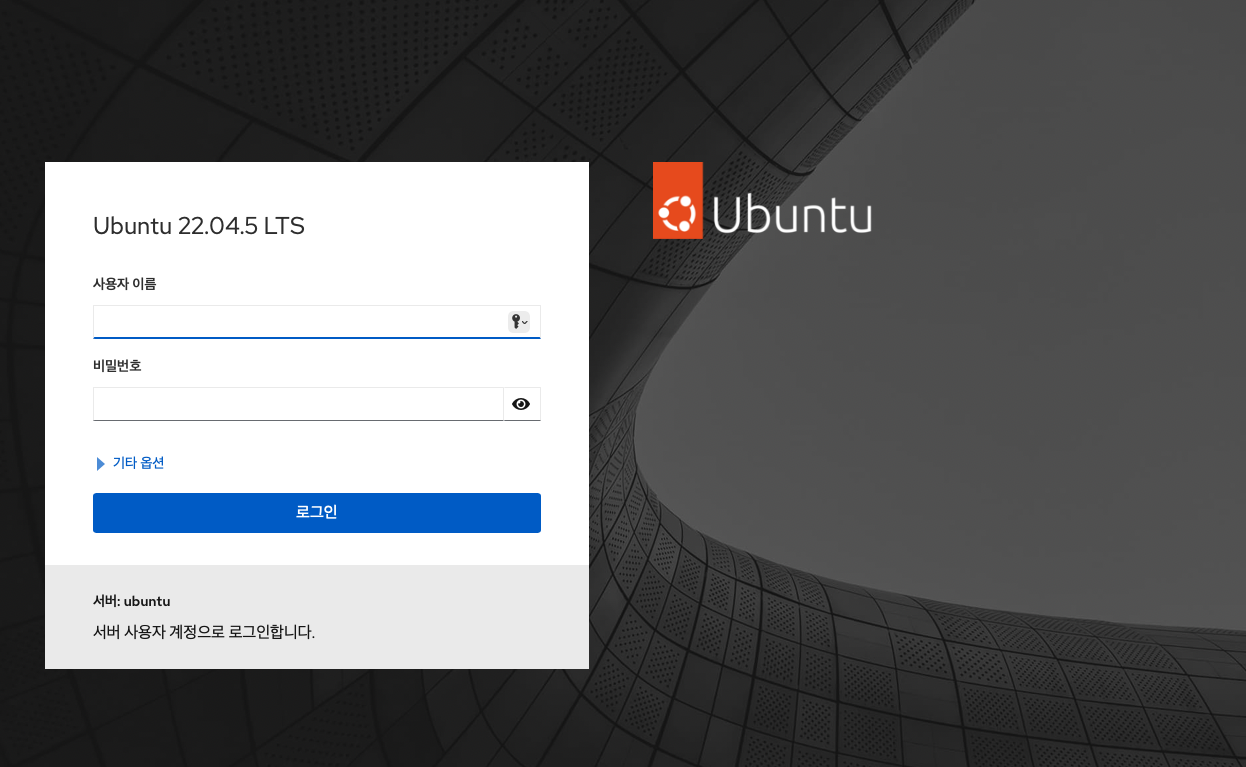Focus the 사용자 이름 input field
Viewport: 1246px width, 767px height.
point(298,322)
